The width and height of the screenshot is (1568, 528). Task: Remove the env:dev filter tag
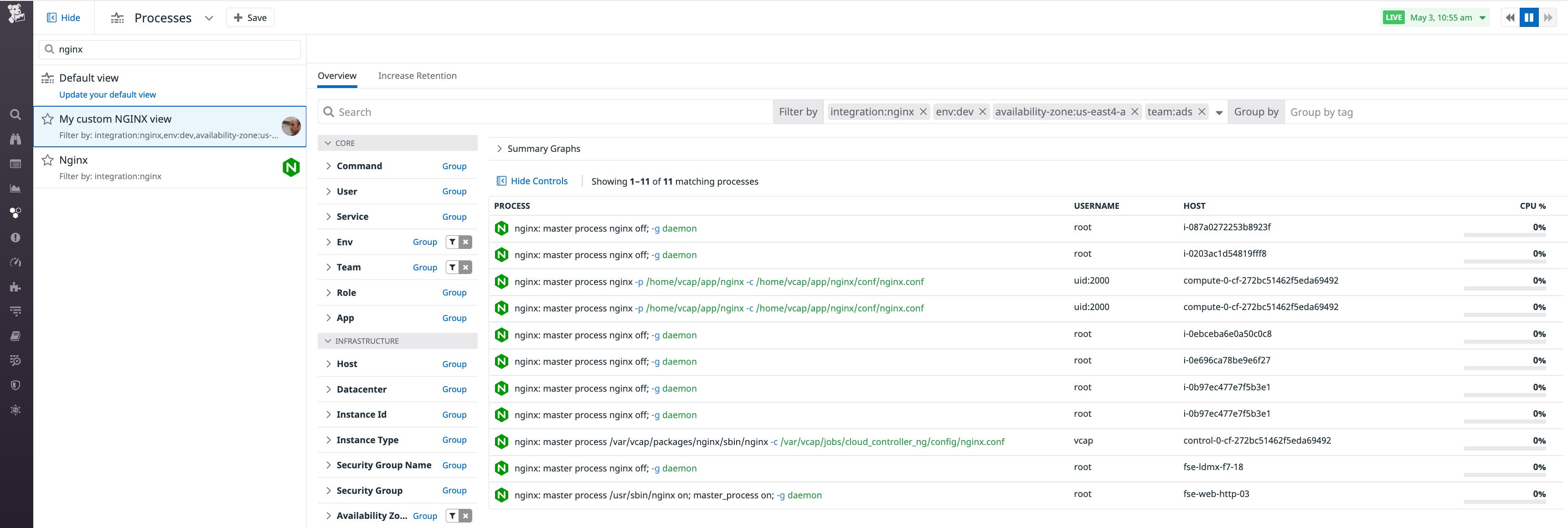981,112
